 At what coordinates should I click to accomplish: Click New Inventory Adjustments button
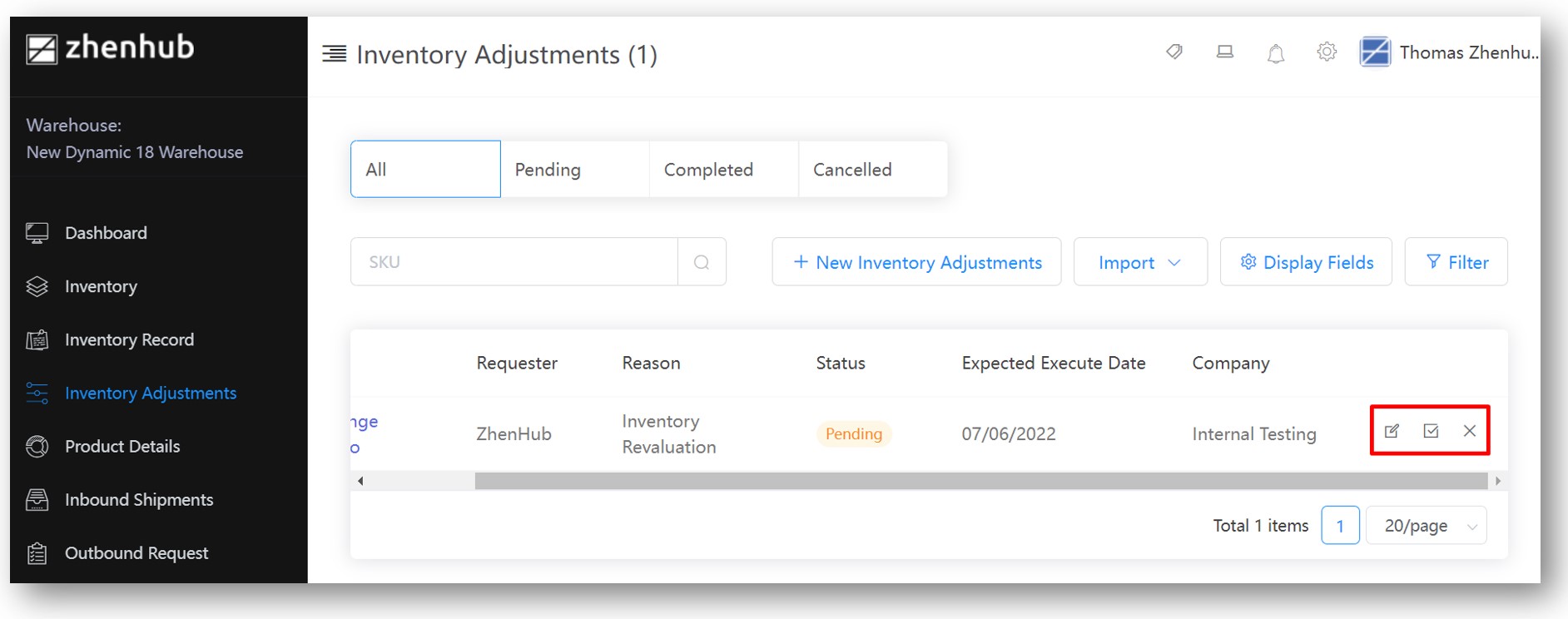click(x=916, y=262)
